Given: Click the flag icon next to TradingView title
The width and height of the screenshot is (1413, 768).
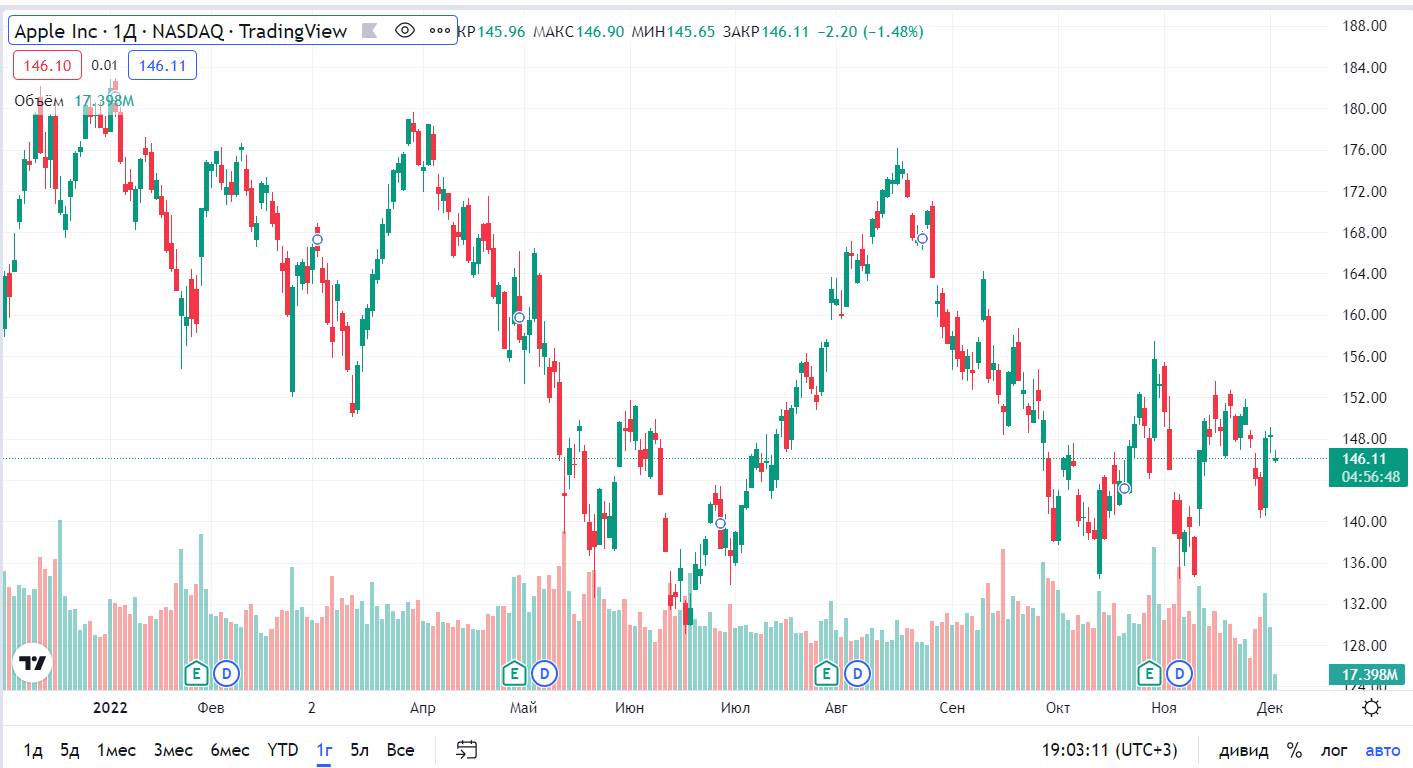Looking at the screenshot, I should pyautogui.click(x=369, y=31).
